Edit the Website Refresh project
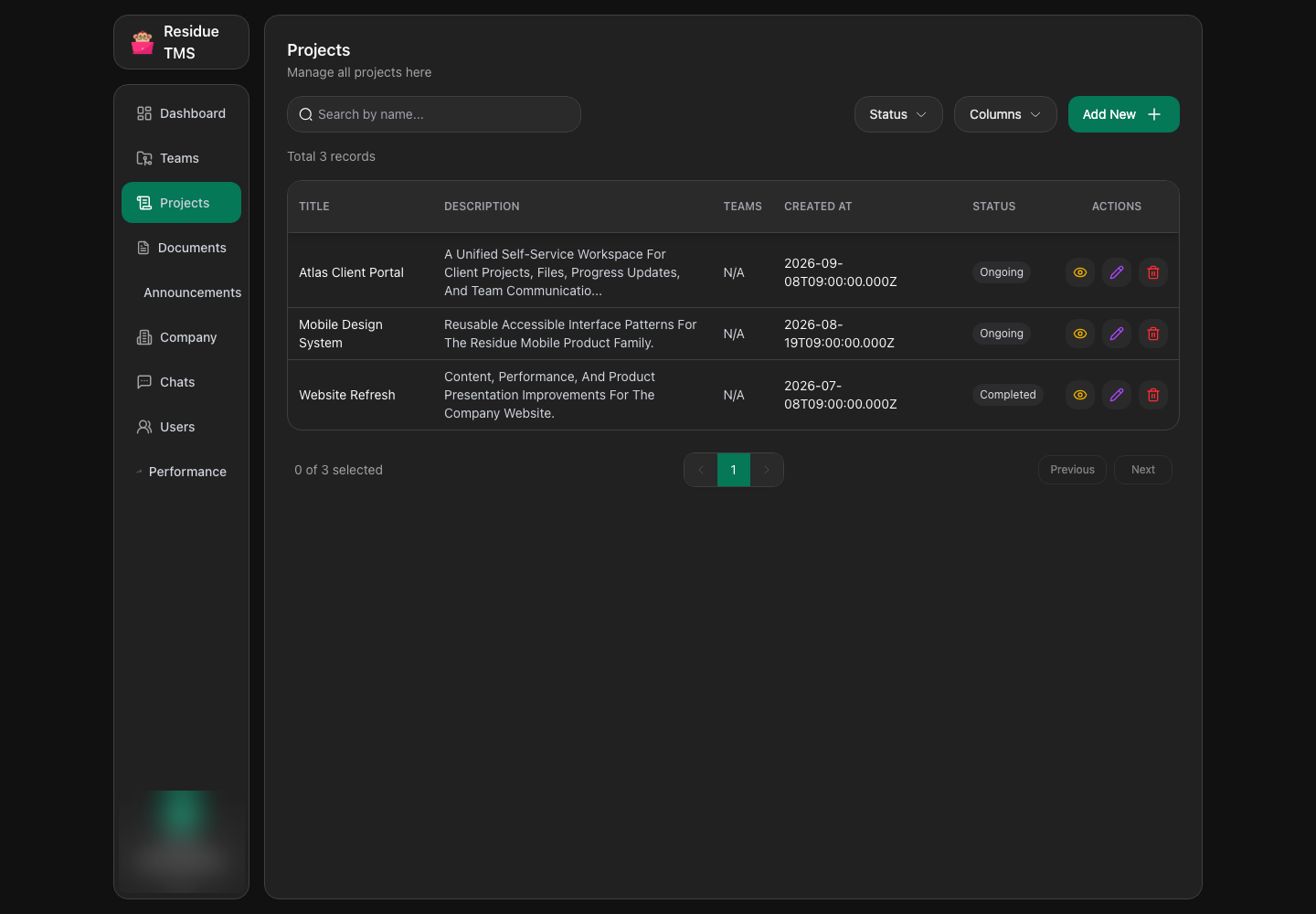The height and width of the screenshot is (914, 1316). click(1117, 395)
